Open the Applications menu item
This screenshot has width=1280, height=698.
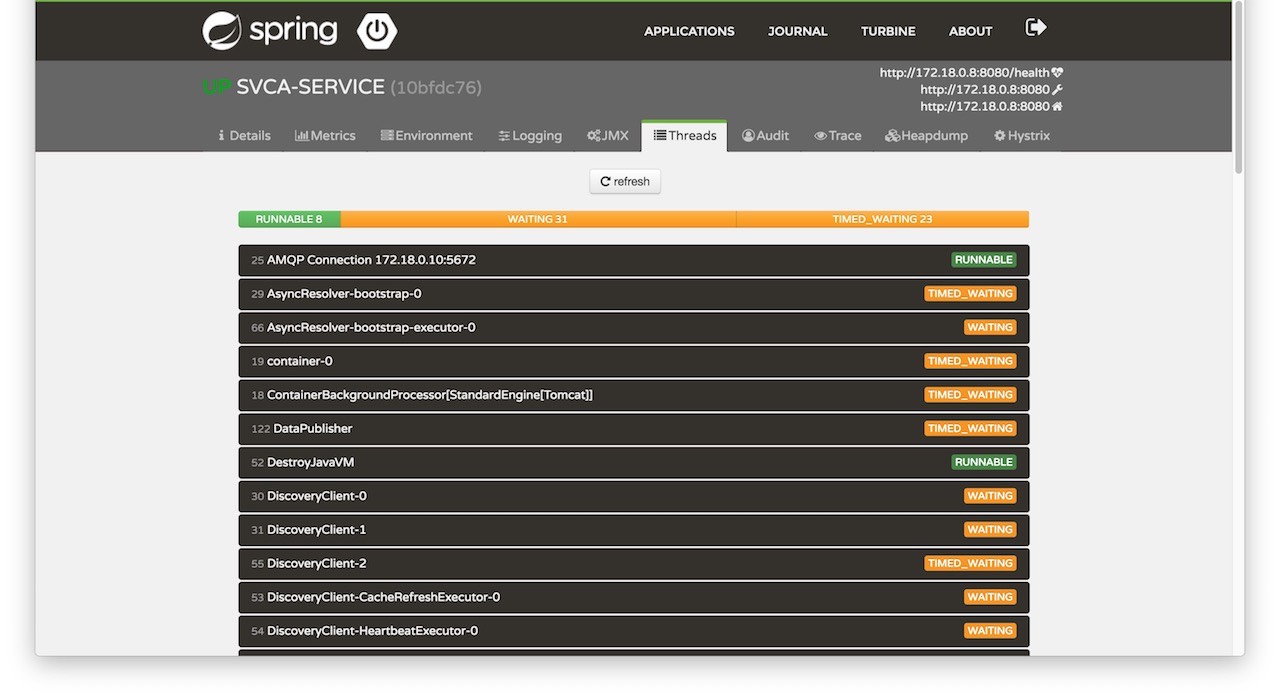click(x=689, y=31)
